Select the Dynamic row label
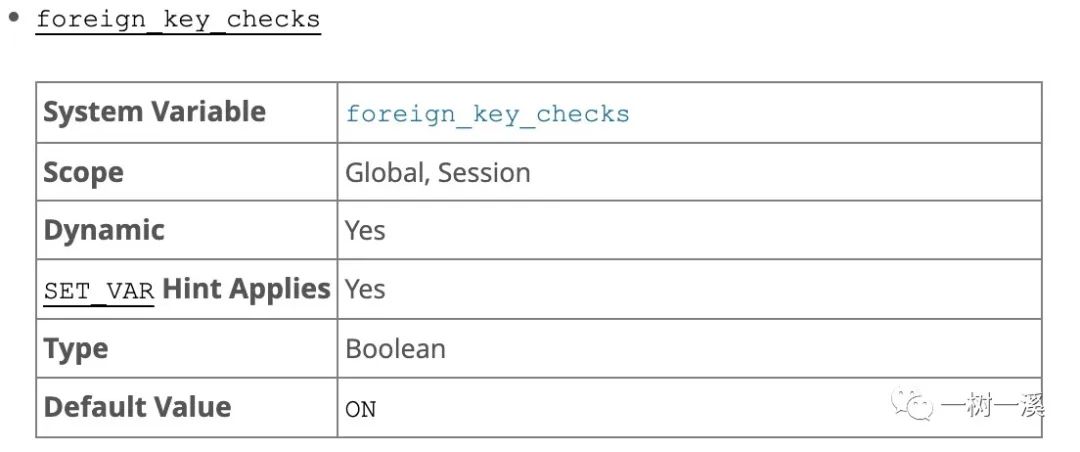Viewport: 1080px width, 452px height. point(104,231)
